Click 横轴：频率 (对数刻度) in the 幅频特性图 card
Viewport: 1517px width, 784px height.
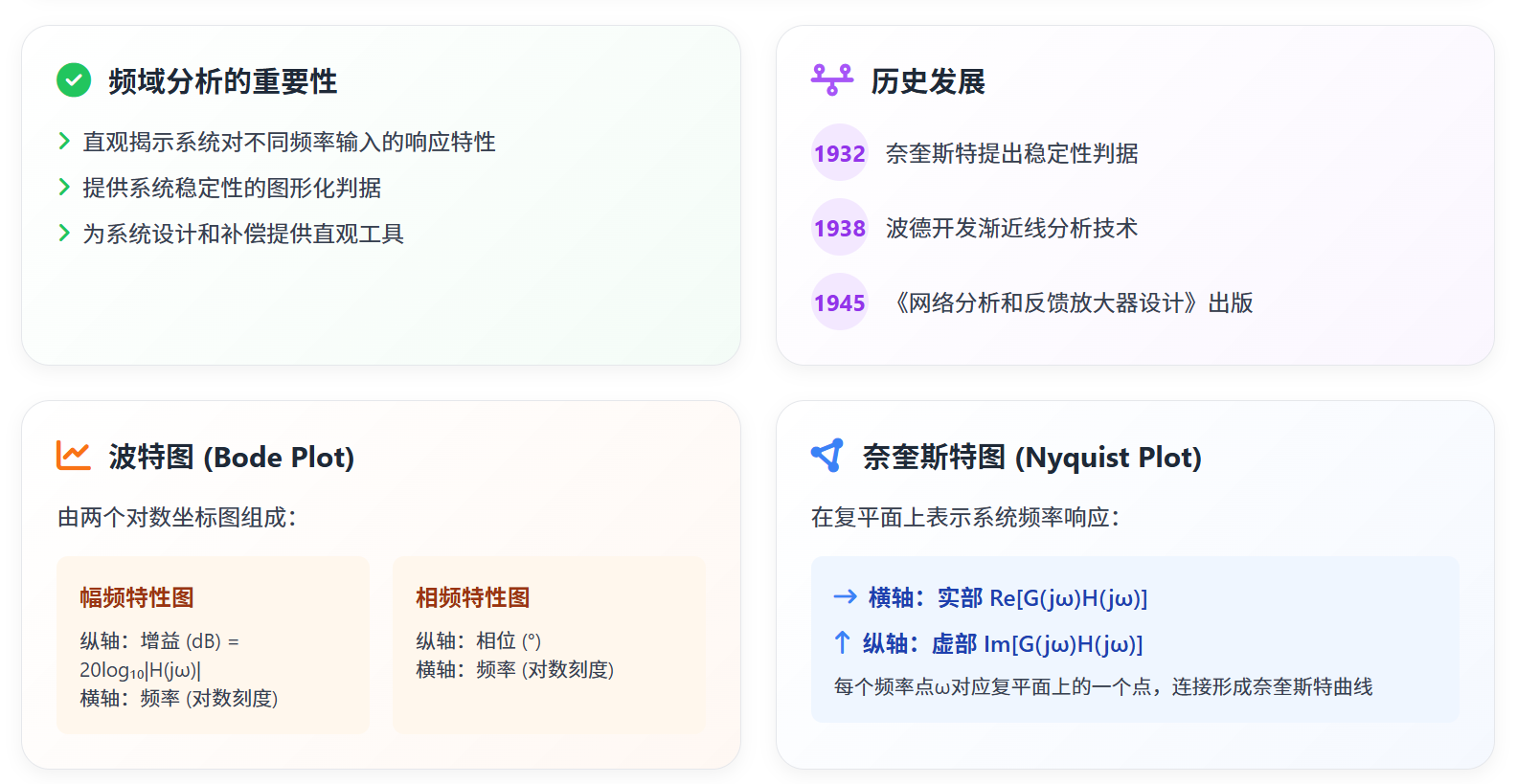click(179, 698)
